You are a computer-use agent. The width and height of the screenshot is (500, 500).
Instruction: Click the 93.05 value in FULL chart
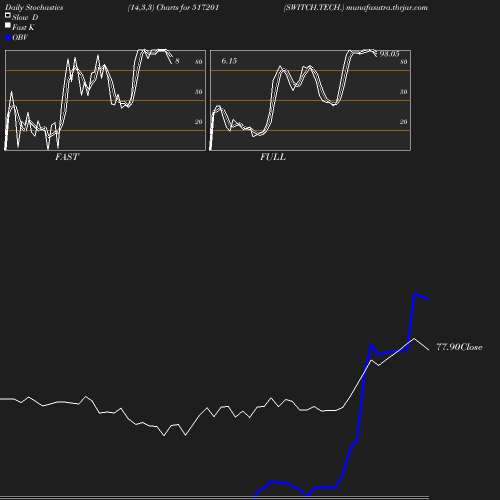point(389,54)
